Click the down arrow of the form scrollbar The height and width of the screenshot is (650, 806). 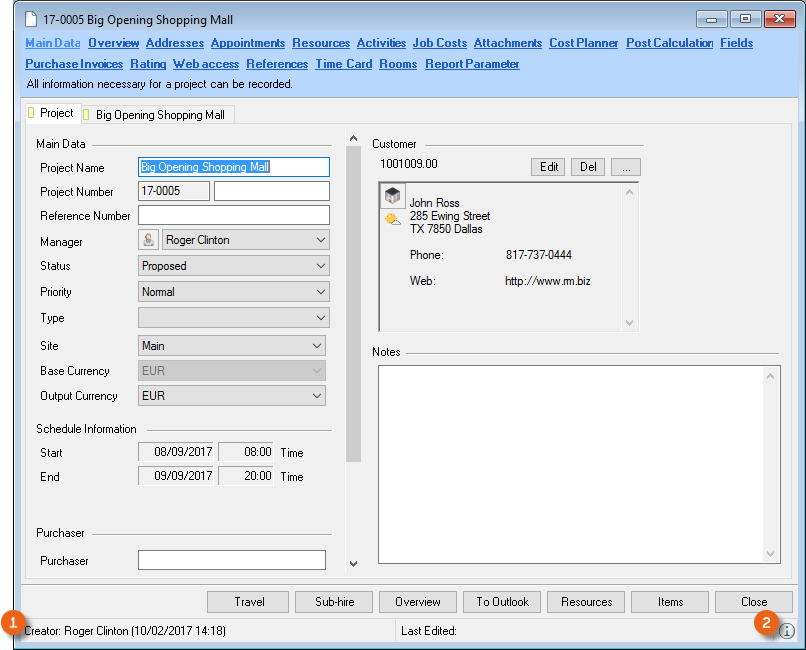353,564
